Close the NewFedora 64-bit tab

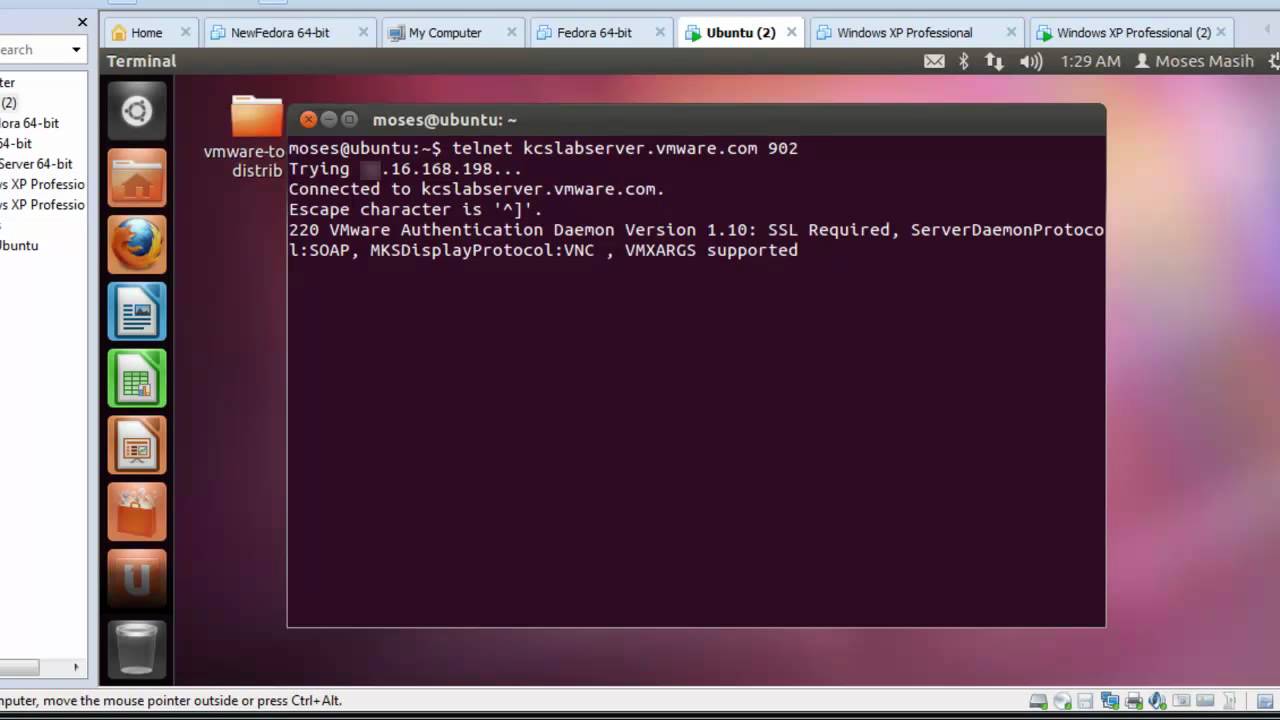pyautogui.click(x=363, y=32)
